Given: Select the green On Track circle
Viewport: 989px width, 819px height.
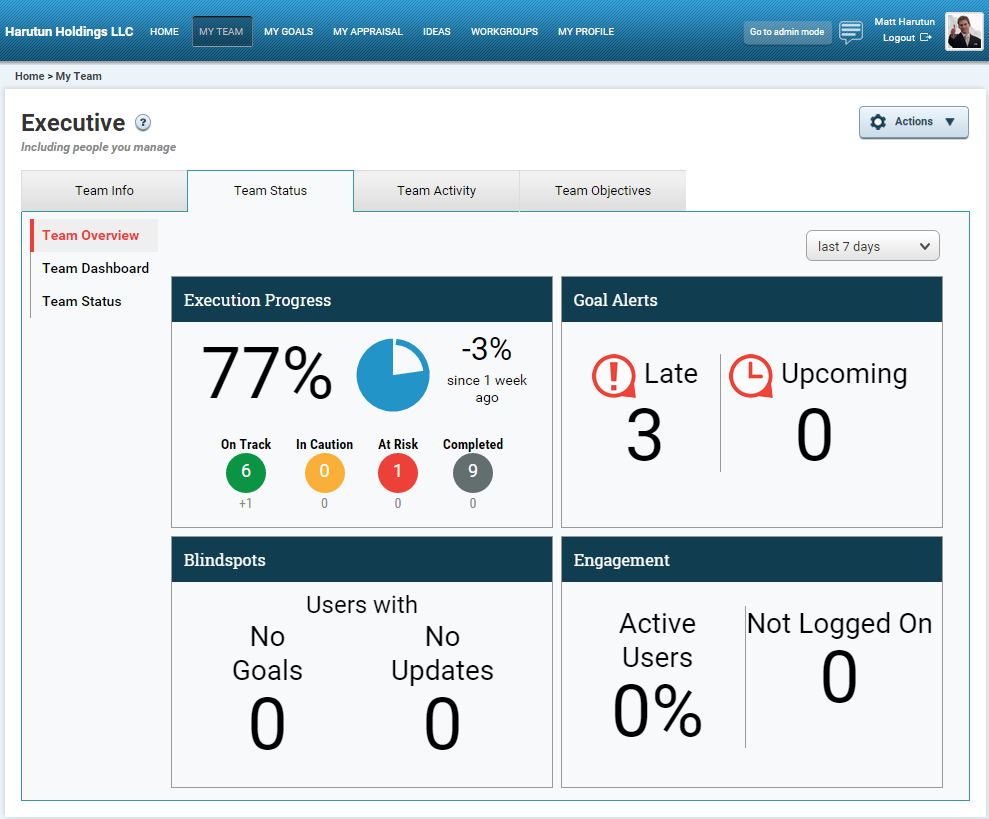Looking at the screenshot, I should [x=245, y=472].
